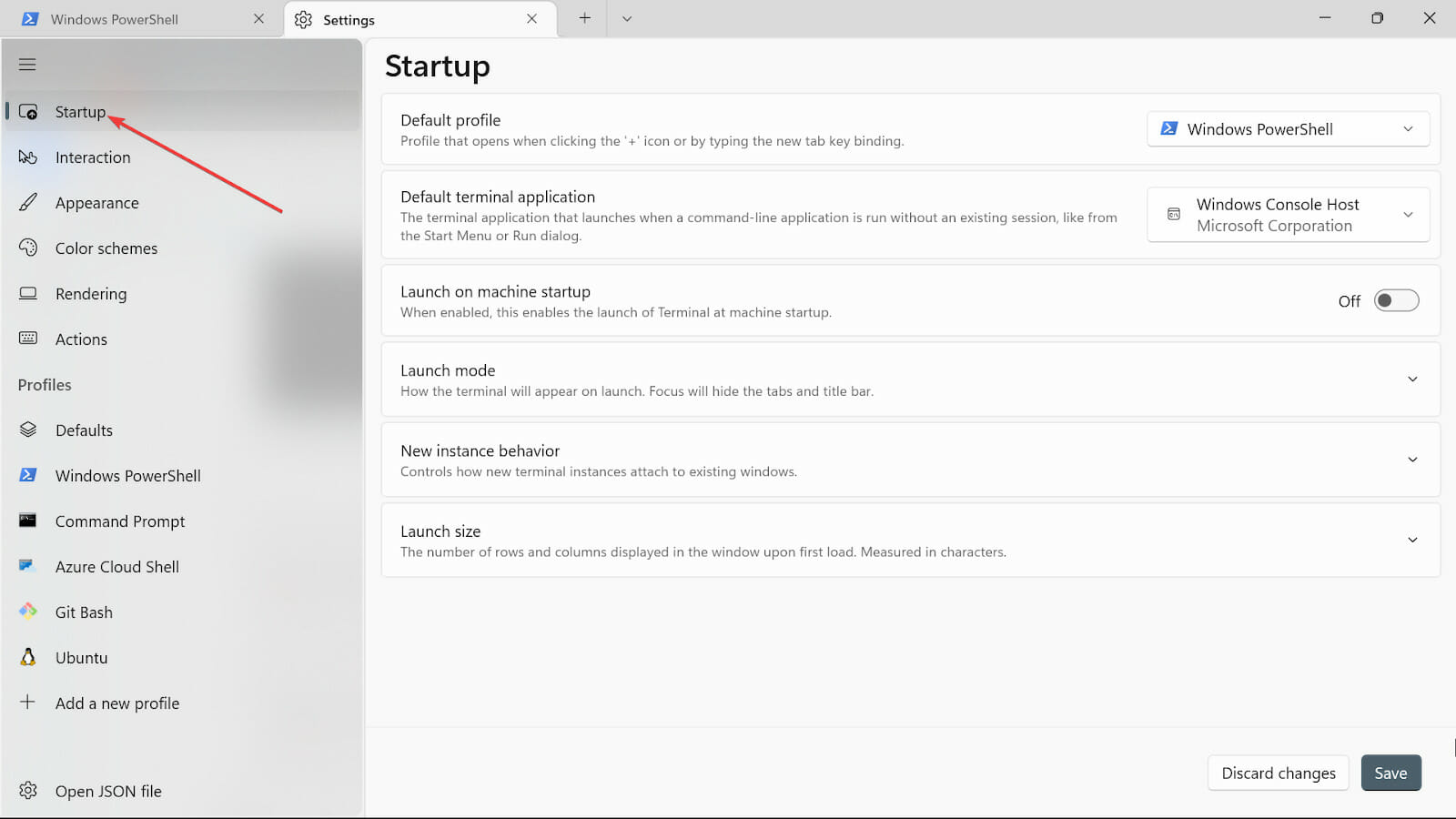The width and height of the screenshot is (1456, 819).
Task: Click the Ubuntu penguin icon
Action: (28, 657)
